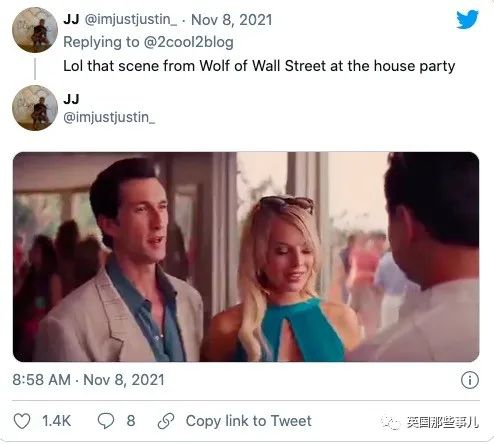Open the Wolf of Wall Street video thumbnail
Image resolution: width=494 pixels, height=444 pixels.
[246, 257]
